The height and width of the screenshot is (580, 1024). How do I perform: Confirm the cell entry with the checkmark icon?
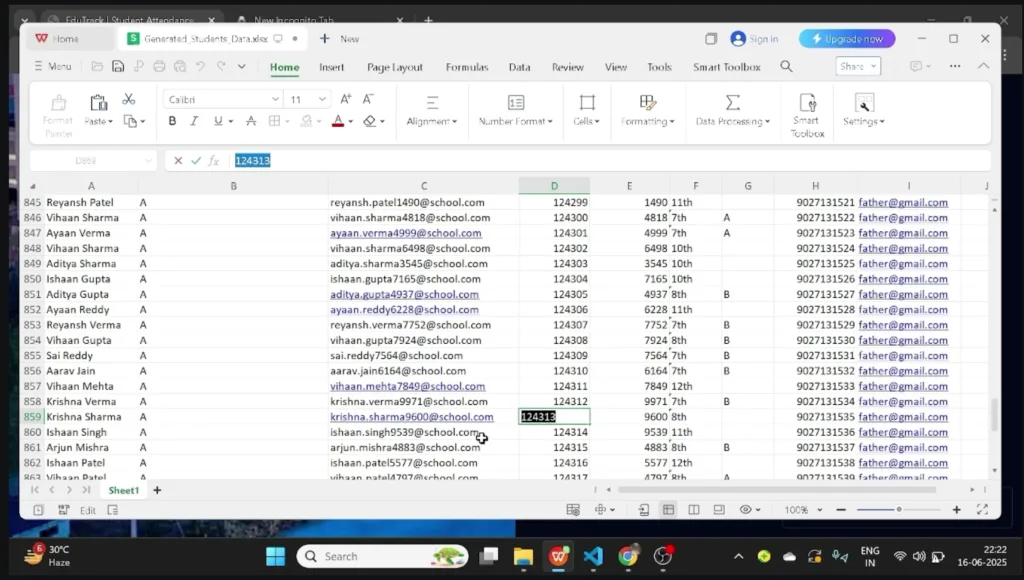196,161
